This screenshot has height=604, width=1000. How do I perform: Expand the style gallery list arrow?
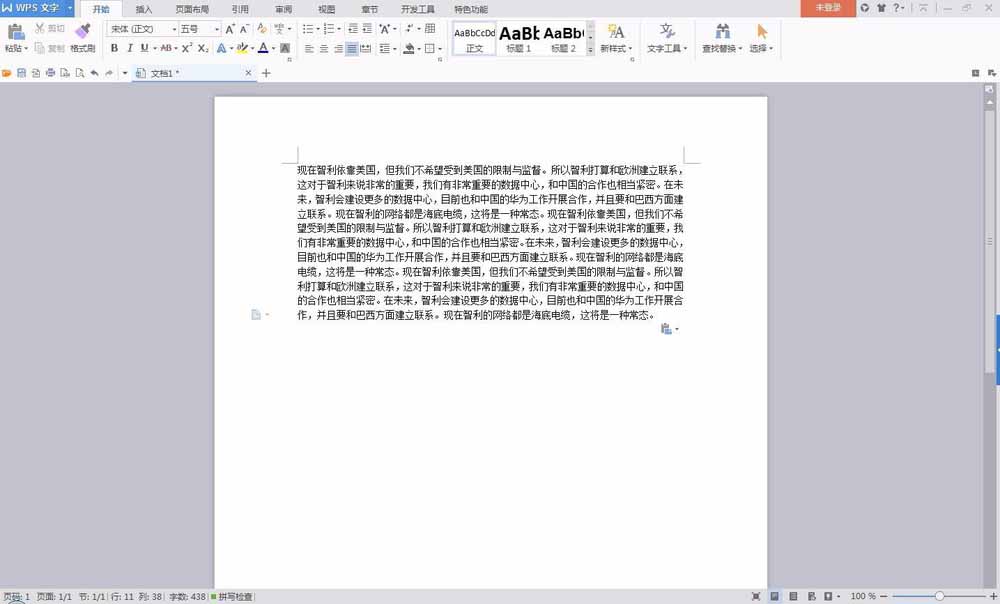click(590, 50)
